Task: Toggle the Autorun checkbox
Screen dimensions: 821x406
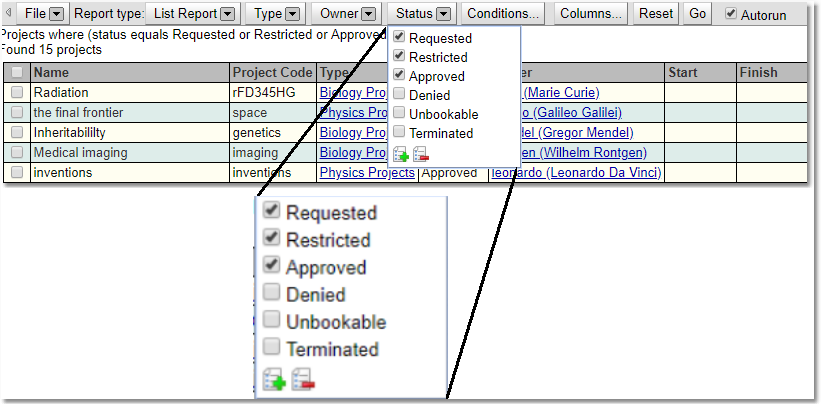Action: (x=731, y=14)
